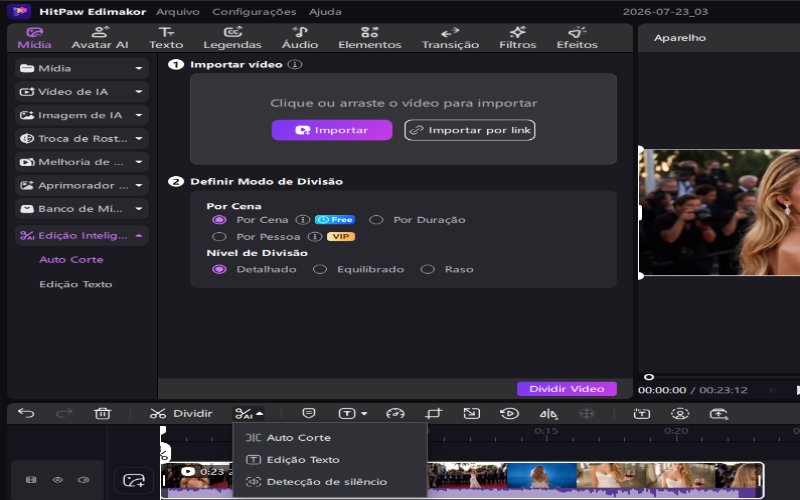Click the add media track icon
This screenshot has height=500, width=800.
[x=134, y=480]
